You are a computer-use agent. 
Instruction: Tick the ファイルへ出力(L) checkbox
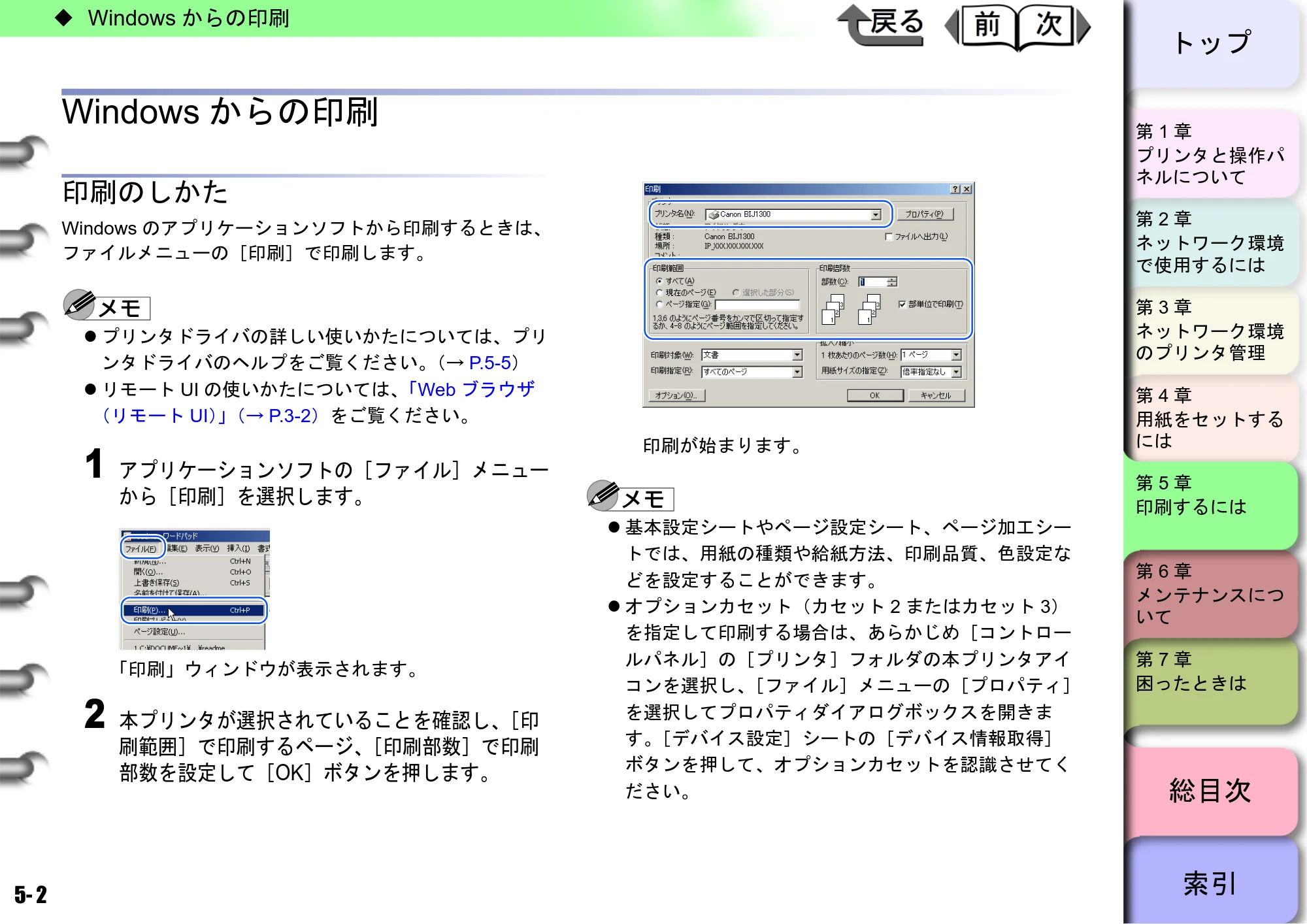click(916, 237)
